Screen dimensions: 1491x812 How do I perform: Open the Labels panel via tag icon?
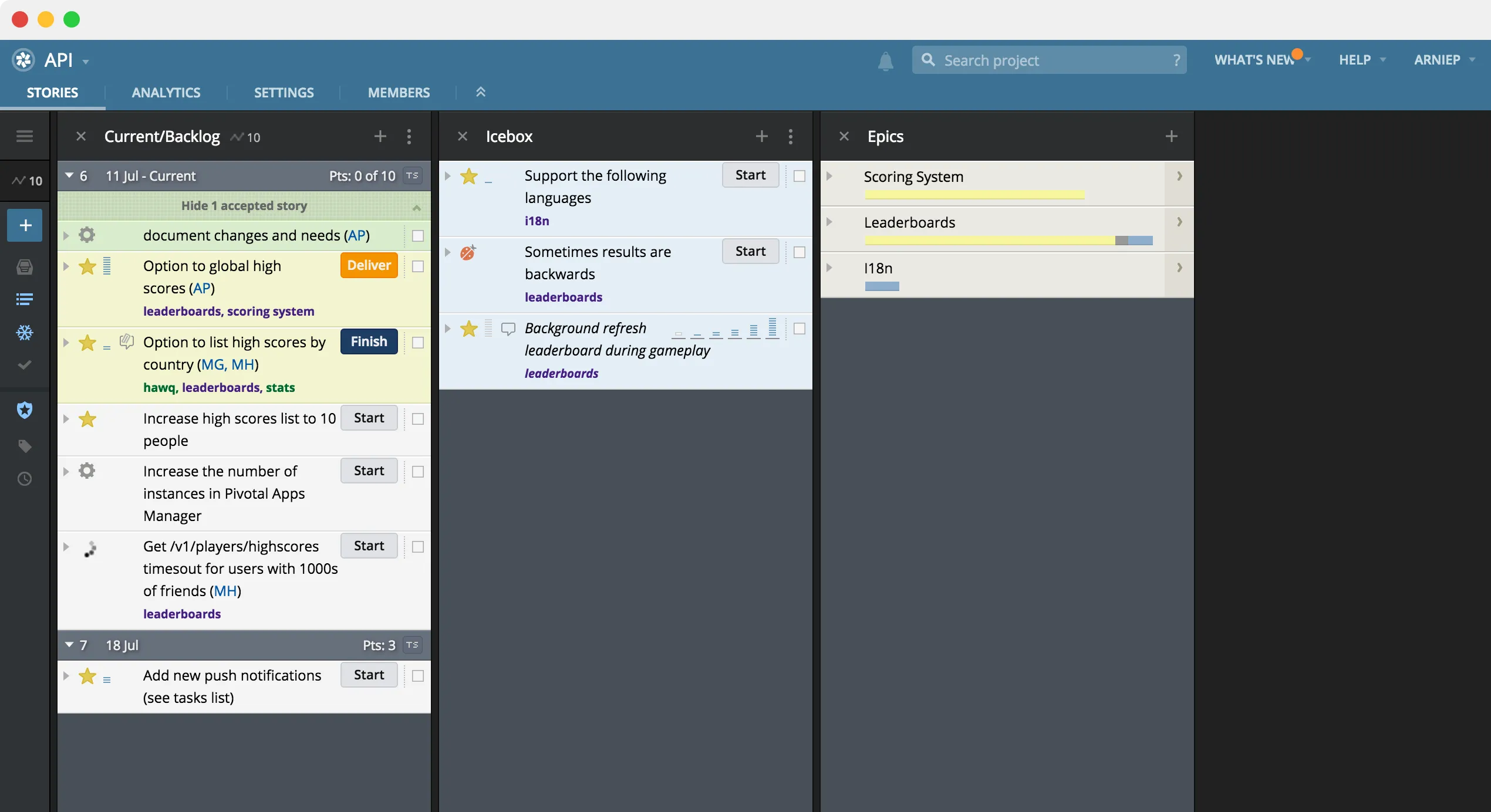[24, 446]
